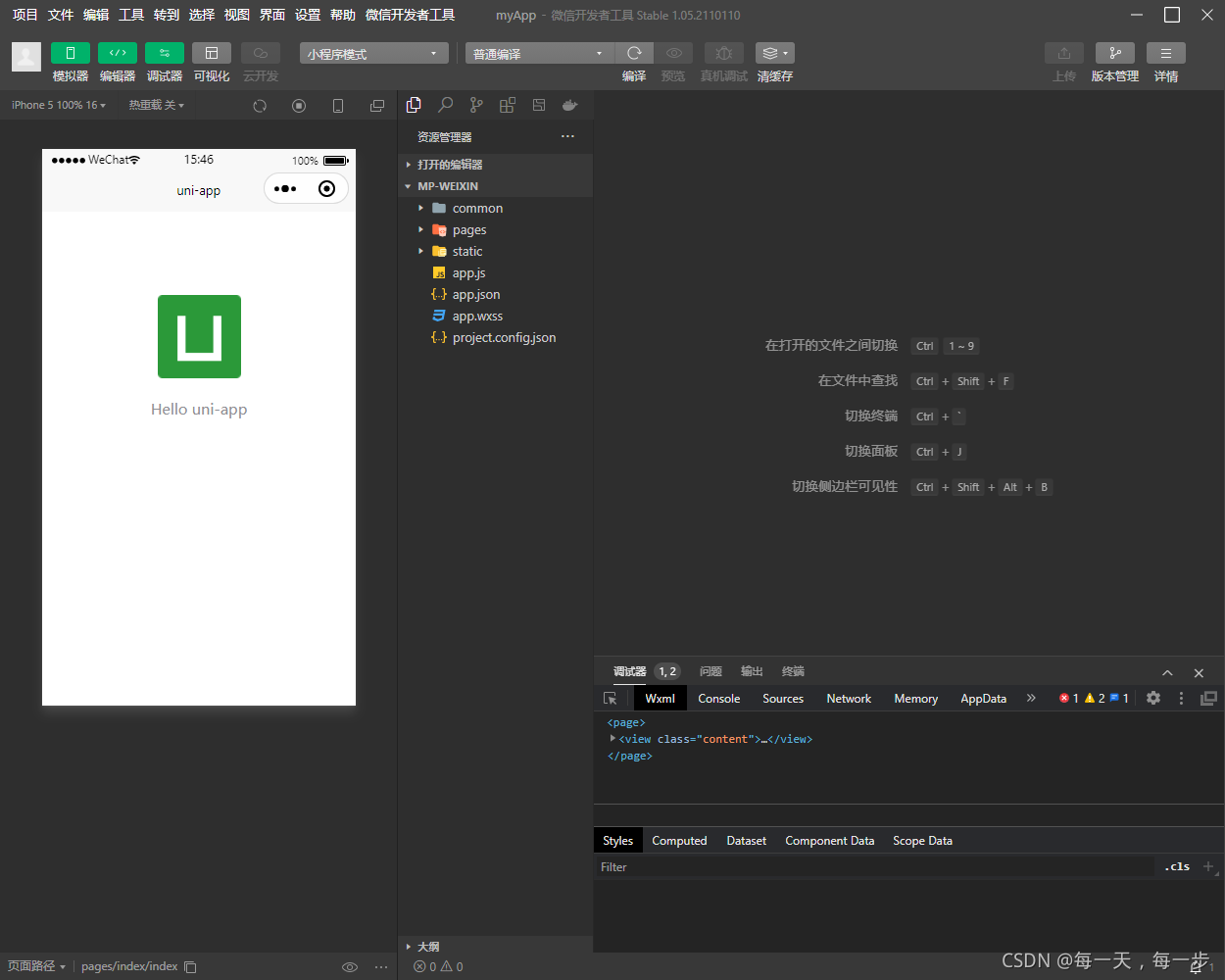The width and height of the screenshot is (1225, 980).
Task: Open the normal compile mode dropdown
Action: [x=539, y=53]
